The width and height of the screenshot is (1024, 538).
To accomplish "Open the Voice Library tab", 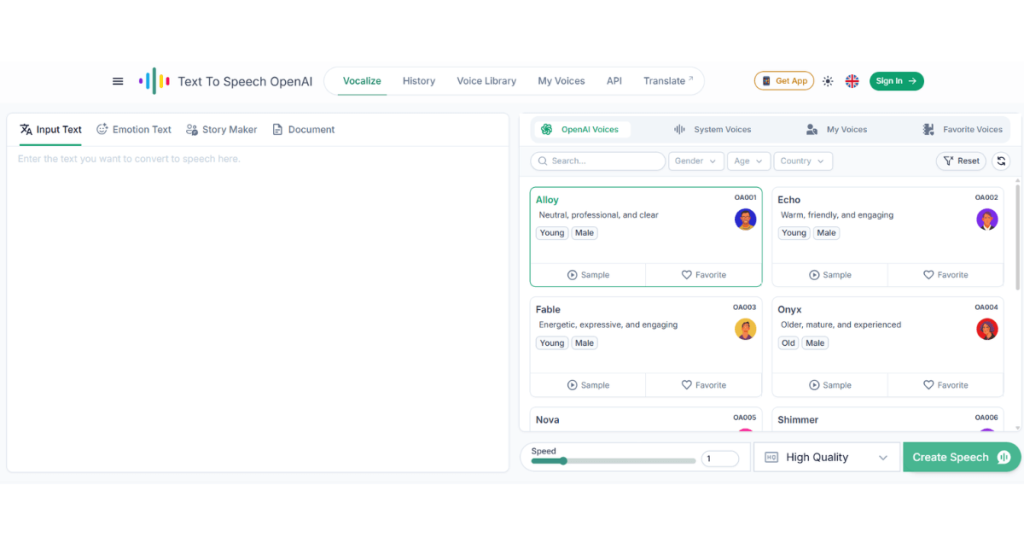I will coord(487,81).
